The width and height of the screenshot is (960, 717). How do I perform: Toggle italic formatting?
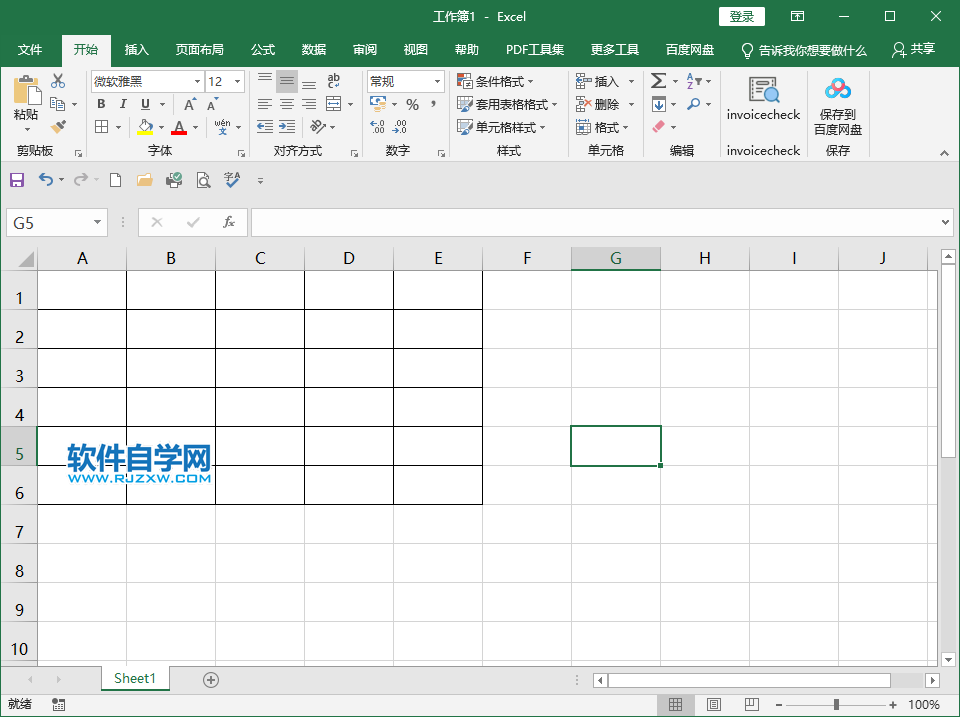click(x=122, y=104)
